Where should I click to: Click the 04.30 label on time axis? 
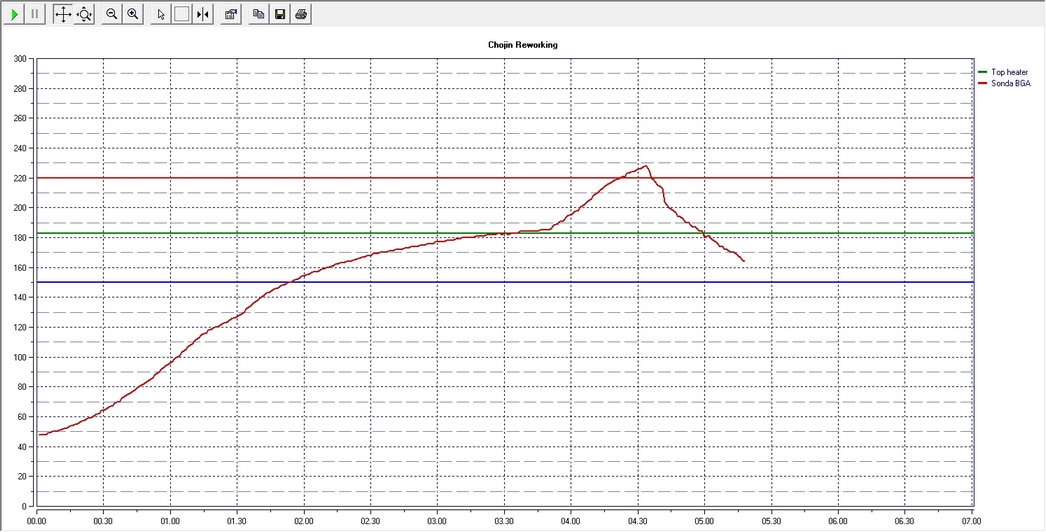click(x=638, y=521)
